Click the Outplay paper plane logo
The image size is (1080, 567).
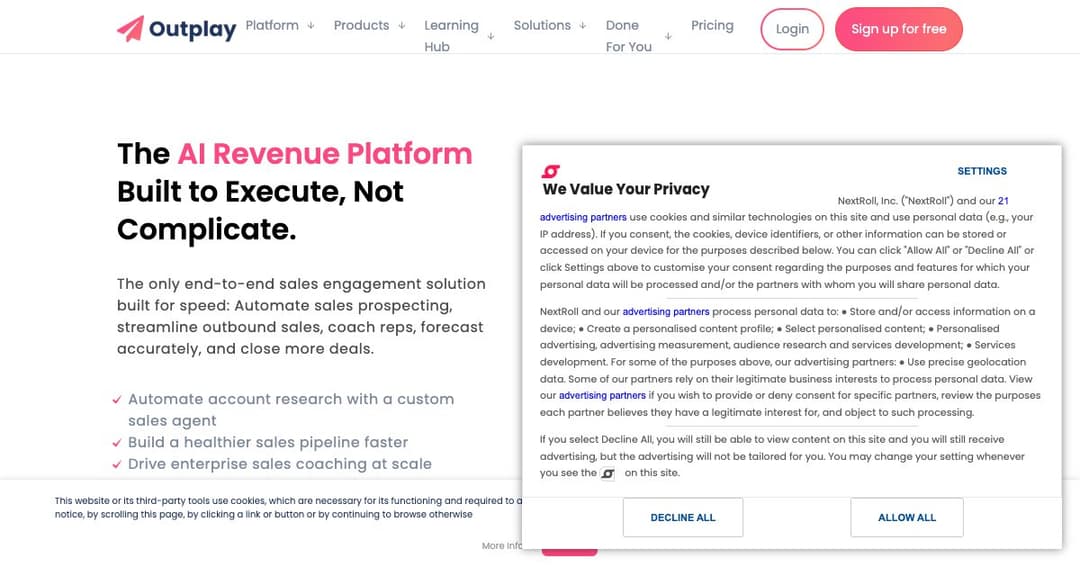(x=130, y=29)
